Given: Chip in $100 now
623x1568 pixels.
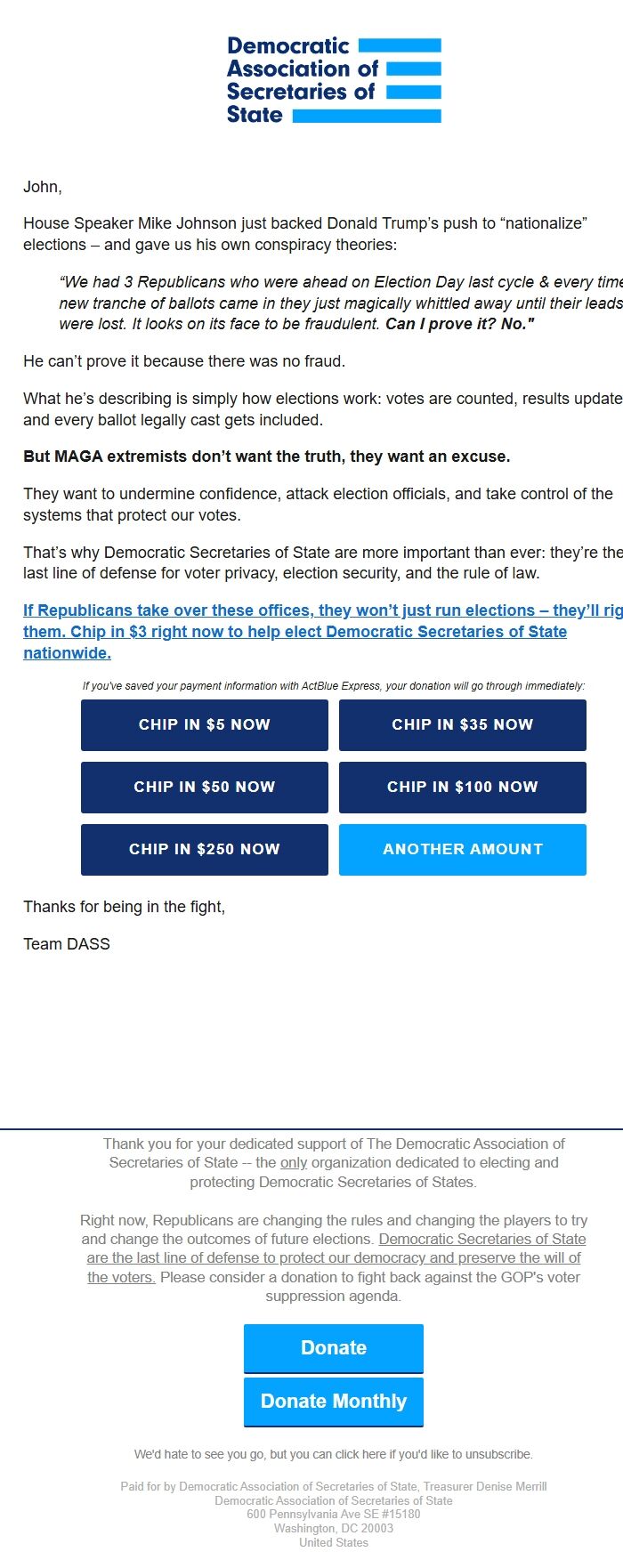Looking at the screenshot, I should (462, 787).
